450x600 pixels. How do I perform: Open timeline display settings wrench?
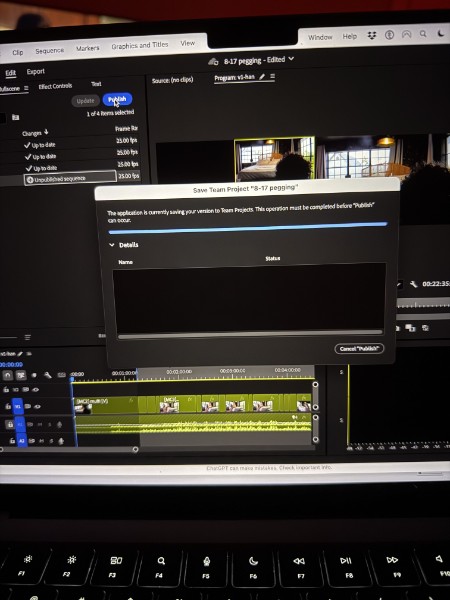click(x=48, y=375)
